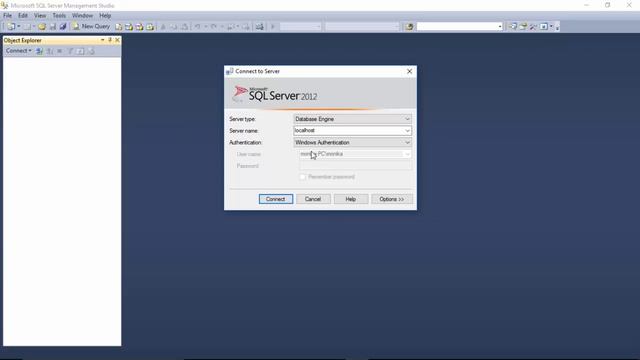Click the Find in Files toolbar icon
The width and height of the screenshot is (640, 360).
coord(409,27)
